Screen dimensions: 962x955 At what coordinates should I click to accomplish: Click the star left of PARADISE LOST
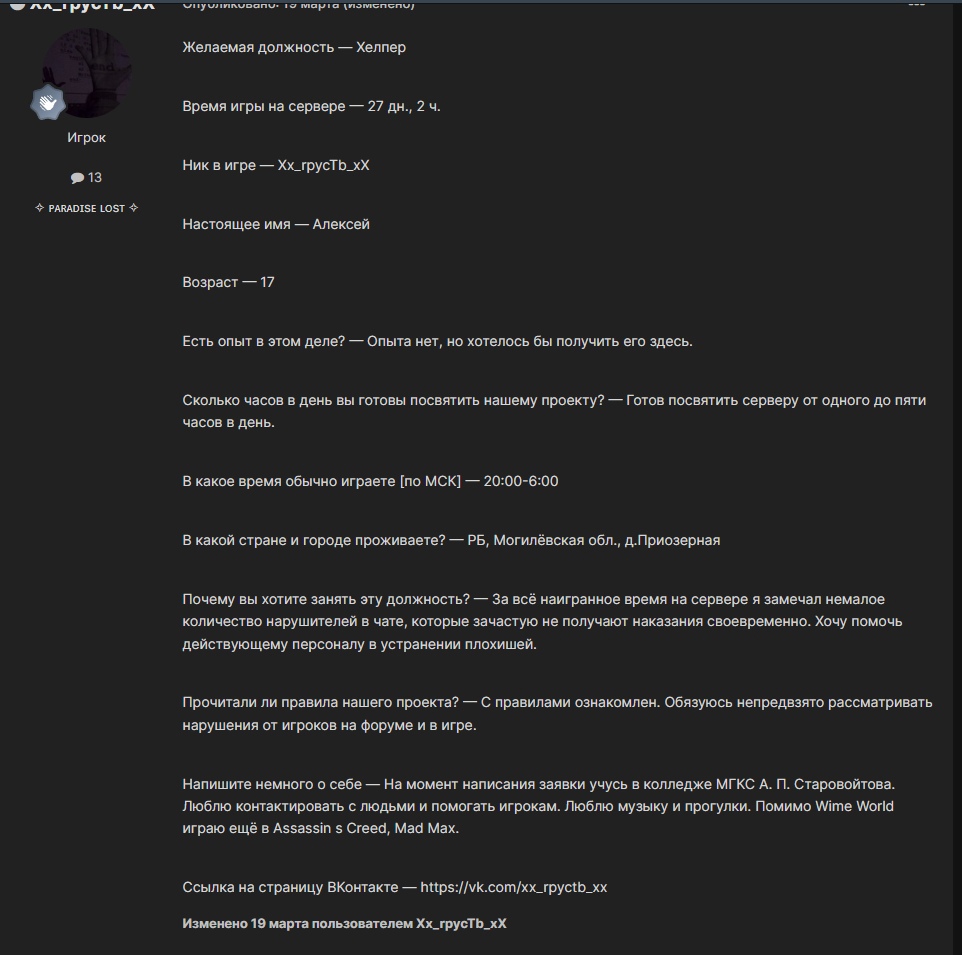[x=40, y=208]
